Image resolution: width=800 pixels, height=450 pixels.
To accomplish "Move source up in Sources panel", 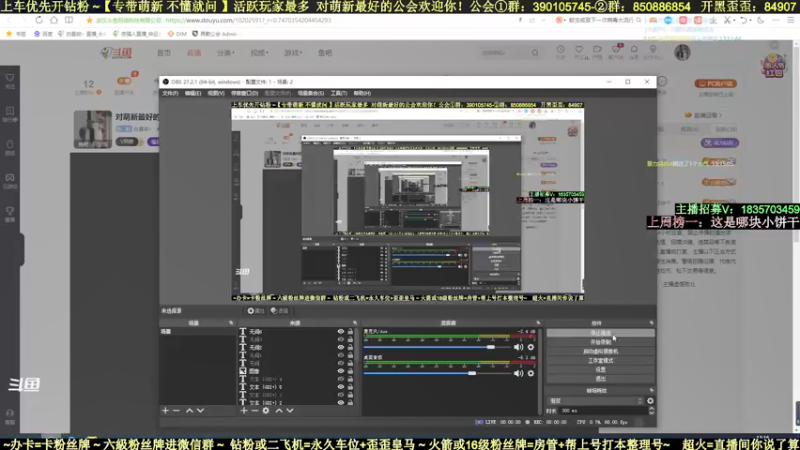I will (x=279, y=411).
